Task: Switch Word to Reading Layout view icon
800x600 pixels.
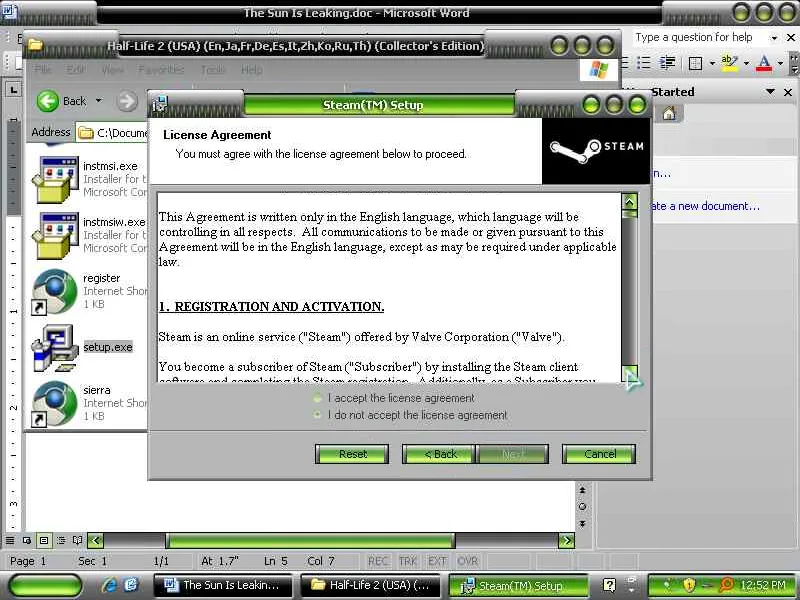Action: pyautogui.click(x=78, y=540)
